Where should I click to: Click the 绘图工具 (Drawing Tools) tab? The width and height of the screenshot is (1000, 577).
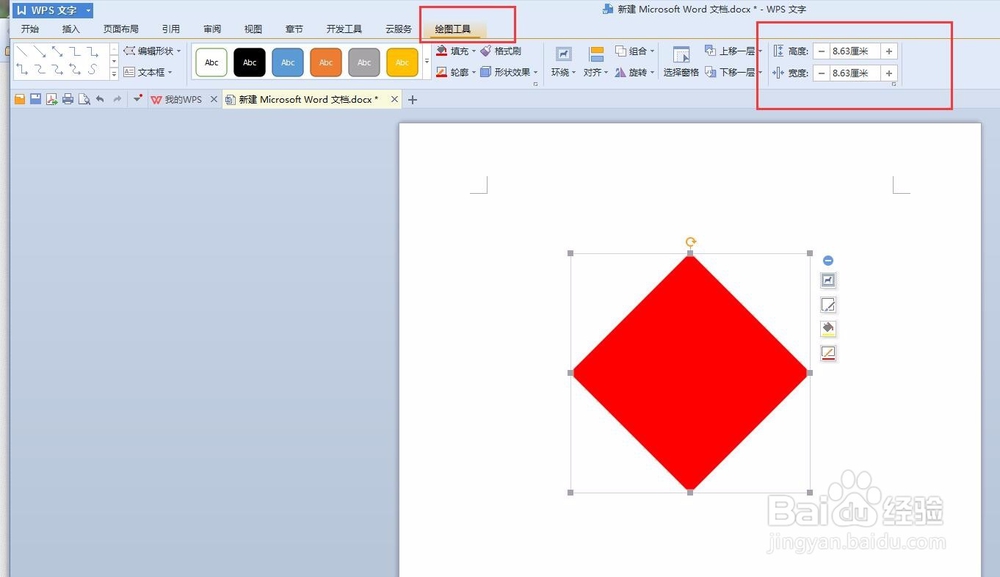tap(453, 29)
